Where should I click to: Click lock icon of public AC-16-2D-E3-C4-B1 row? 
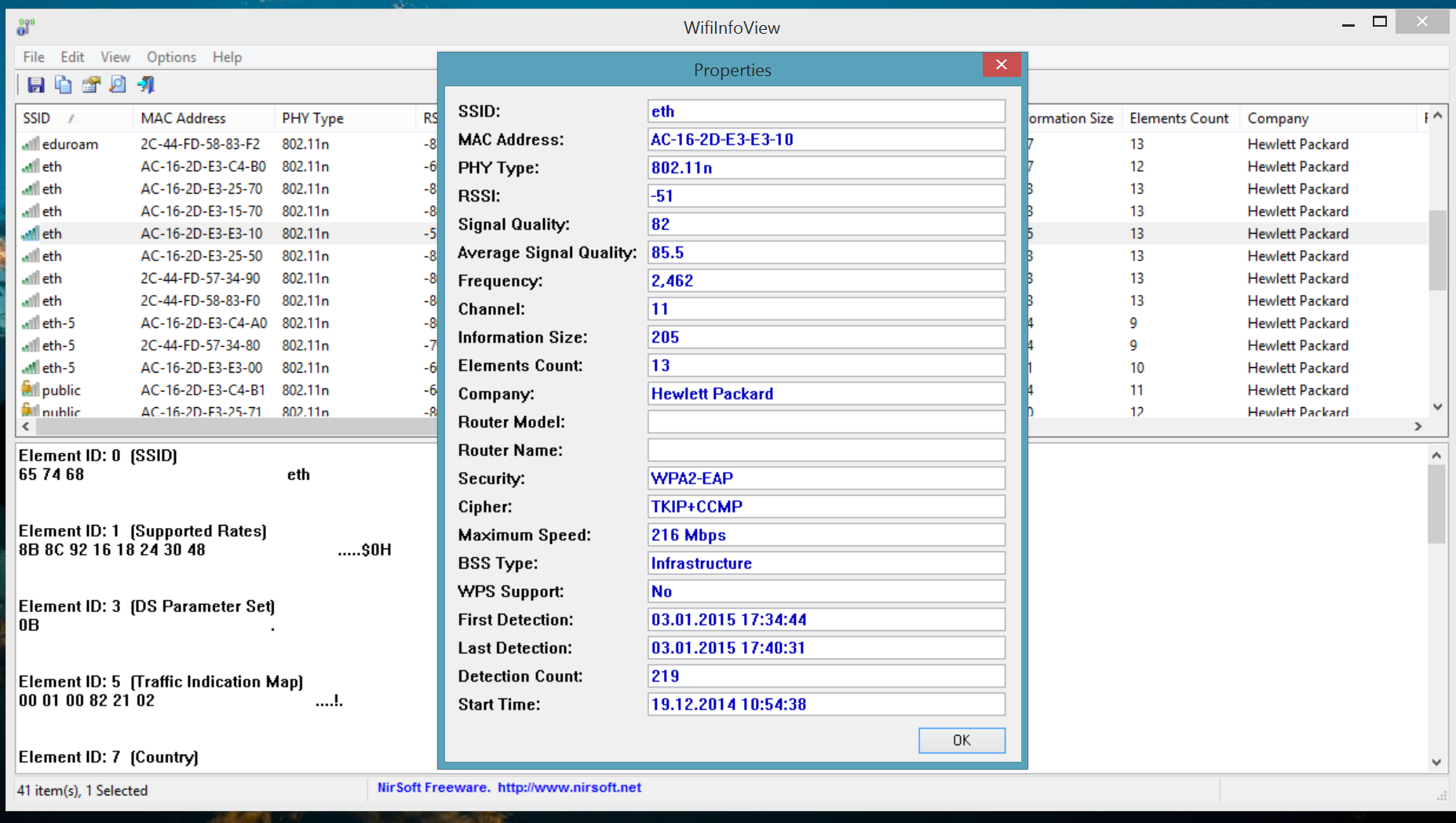click(31, 389)
